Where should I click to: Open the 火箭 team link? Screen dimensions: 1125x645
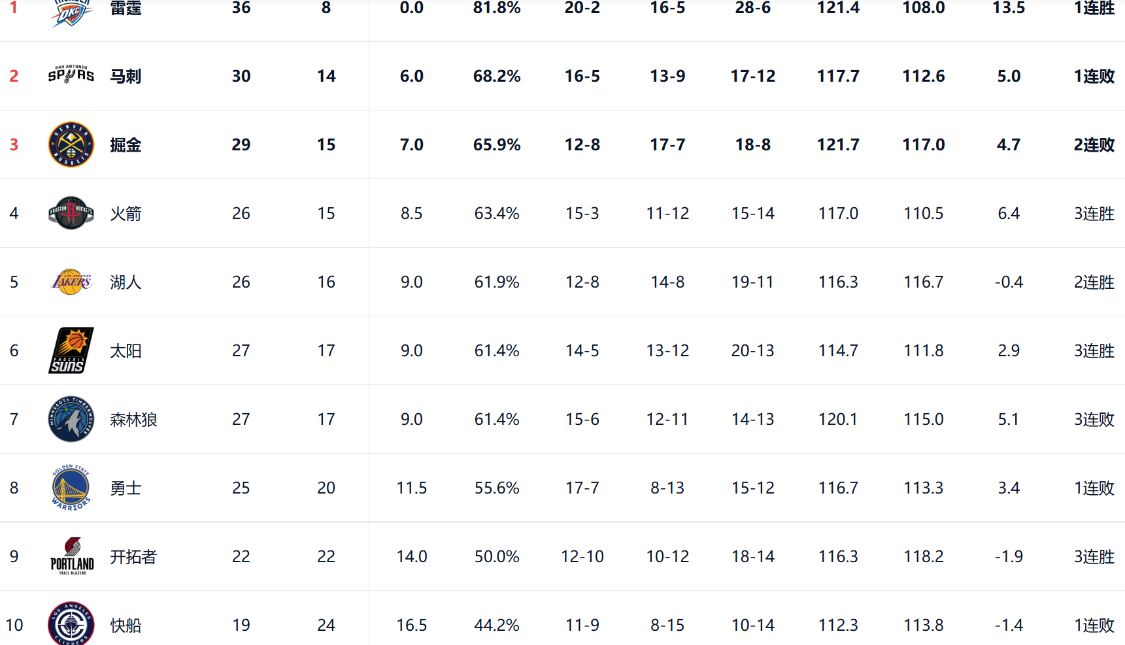[x=125, y=214]
